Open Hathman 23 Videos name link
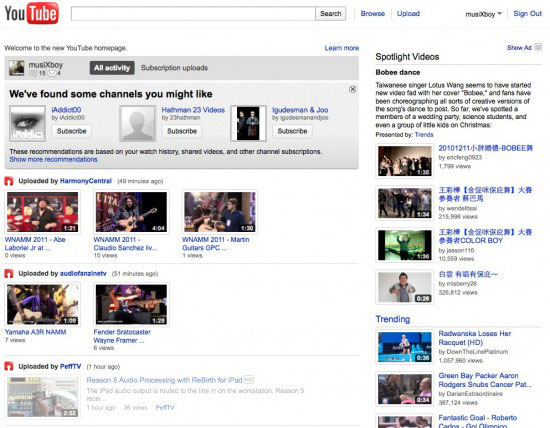Image resolution: width=550 pixels, height=428 pixels. [x=193, y=110]
